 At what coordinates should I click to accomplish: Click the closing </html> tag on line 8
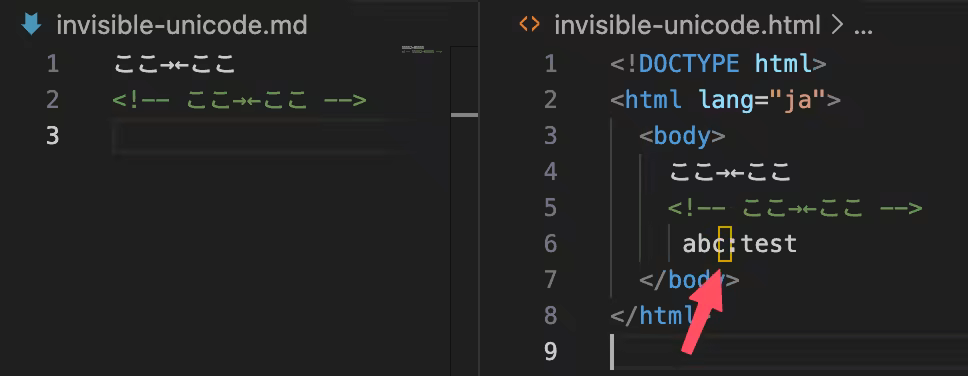tap(661, 315)
